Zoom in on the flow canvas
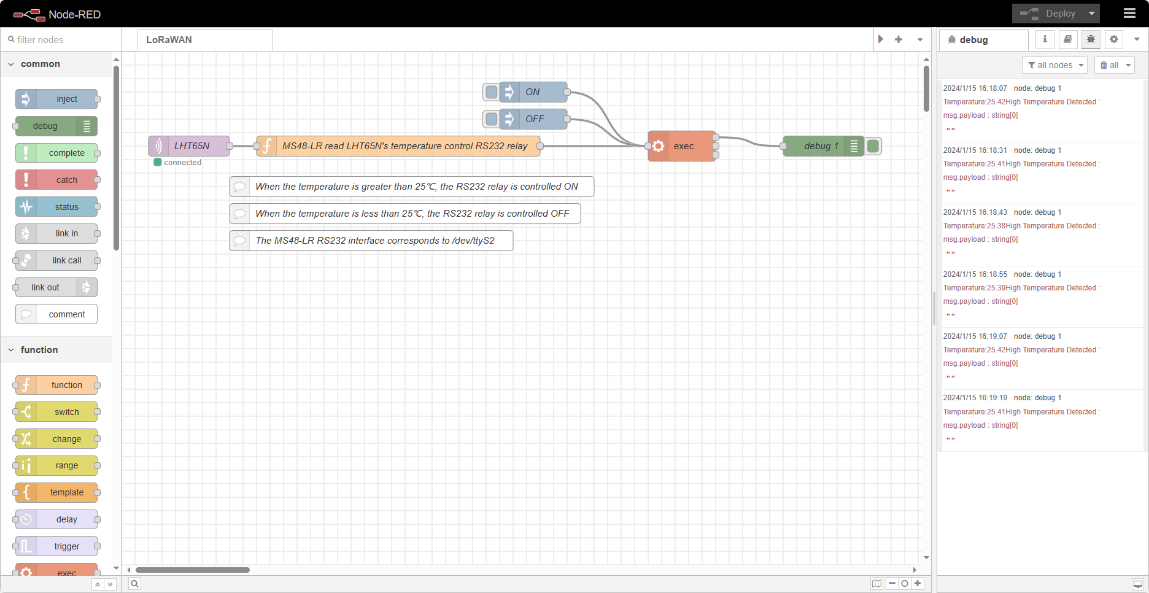Screen dimensions: 1149x593 (x=917, y=583)
